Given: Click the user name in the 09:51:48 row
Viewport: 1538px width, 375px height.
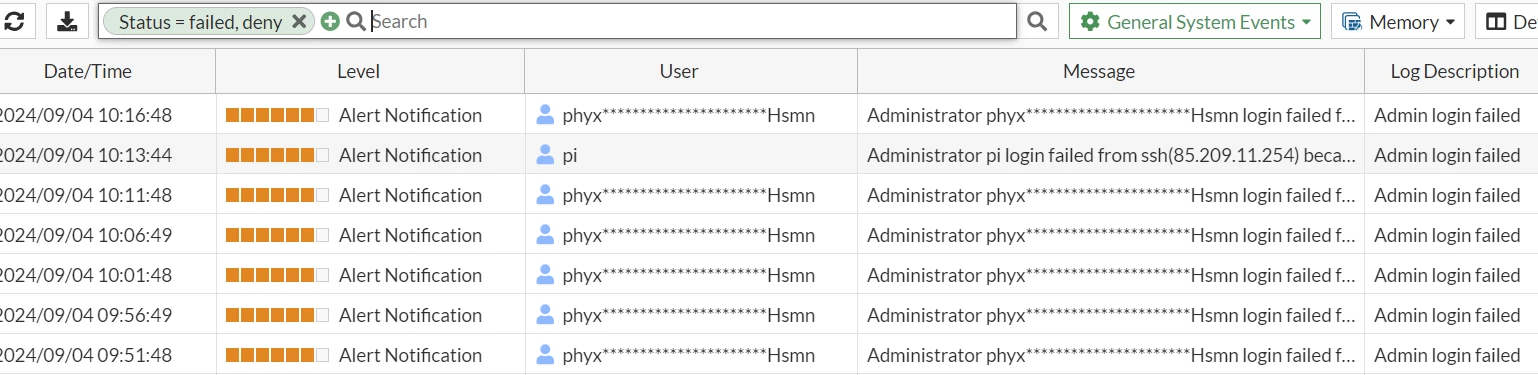Looking at the screenshot, I should tap(688, 355).
